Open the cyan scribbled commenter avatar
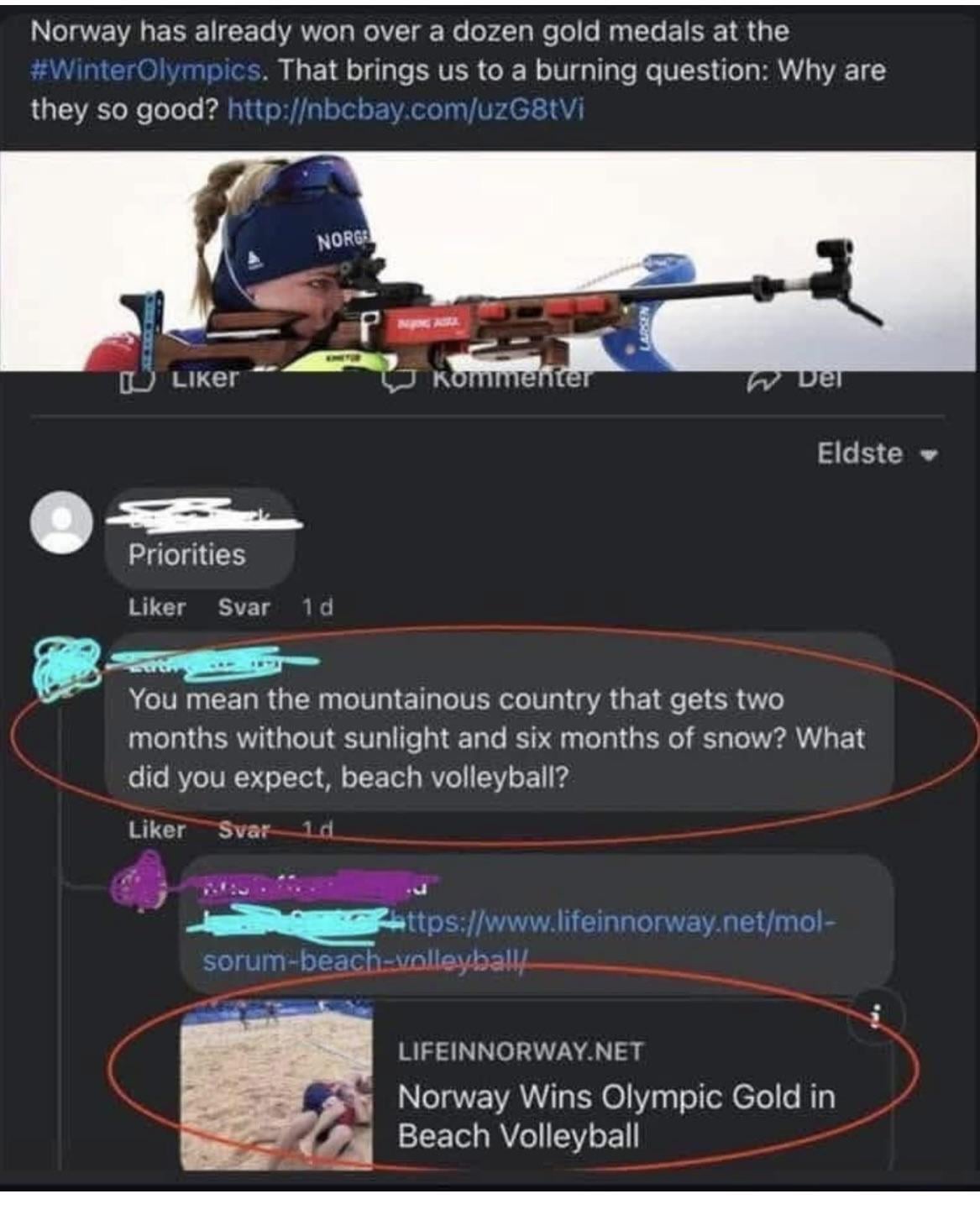 point(65,667)
